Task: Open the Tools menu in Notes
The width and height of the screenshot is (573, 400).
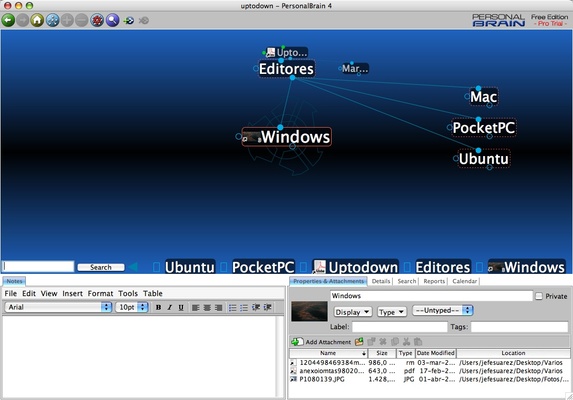Action: pos(128,293)
